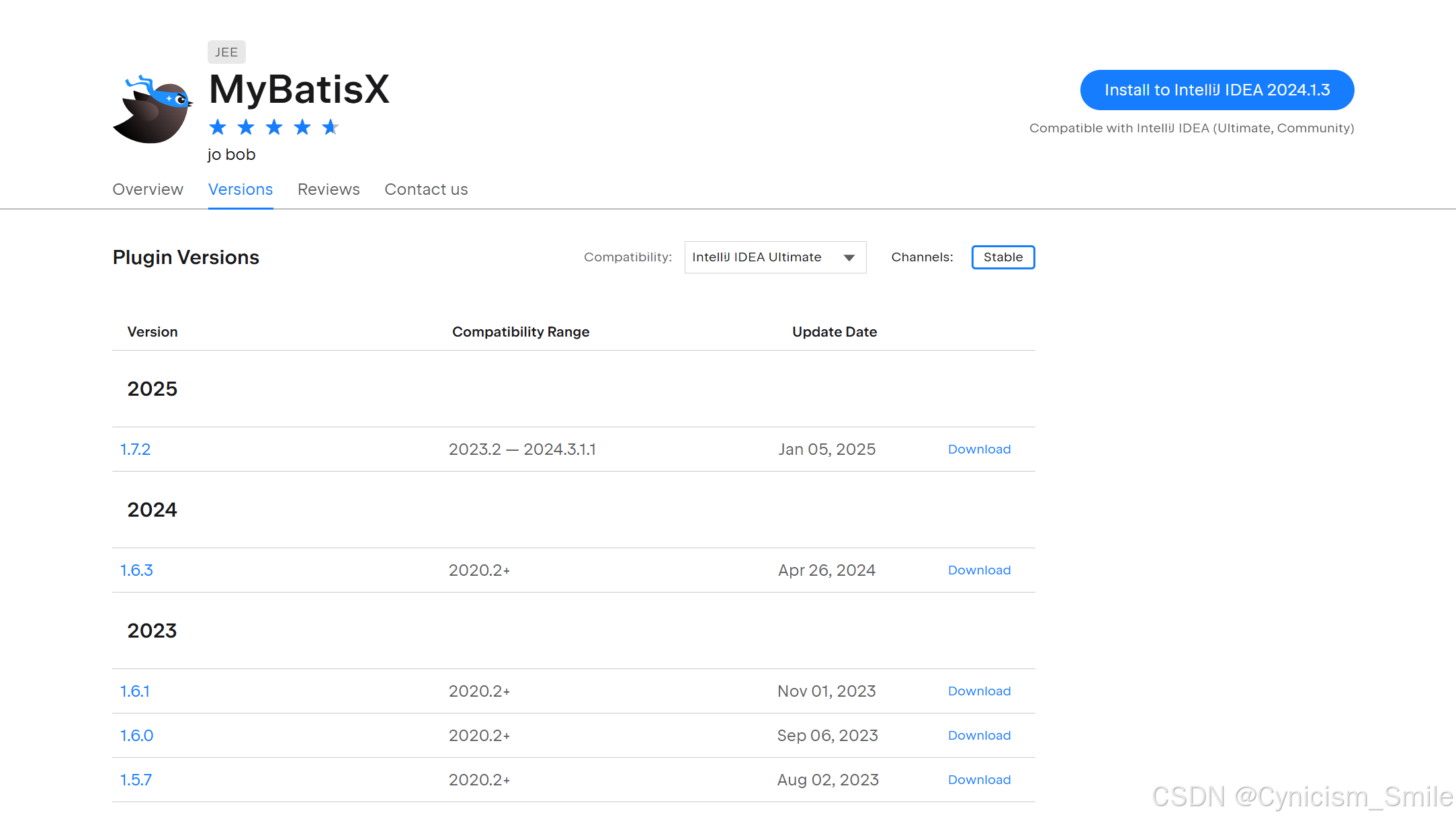Download version 1.7.2 from Jan 05, 2025

[979, 449]
